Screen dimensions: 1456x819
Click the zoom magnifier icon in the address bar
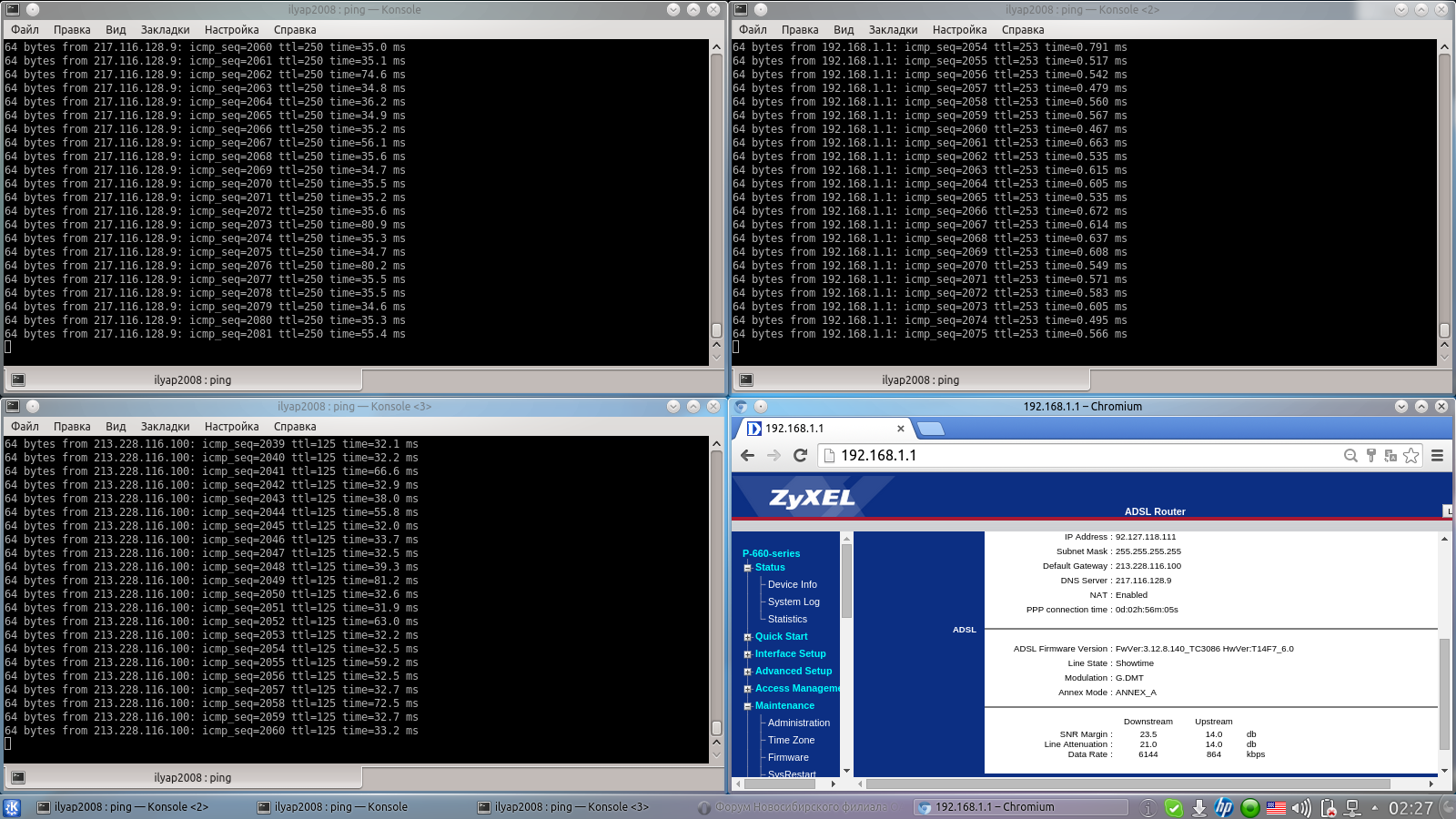(1350, 456)
